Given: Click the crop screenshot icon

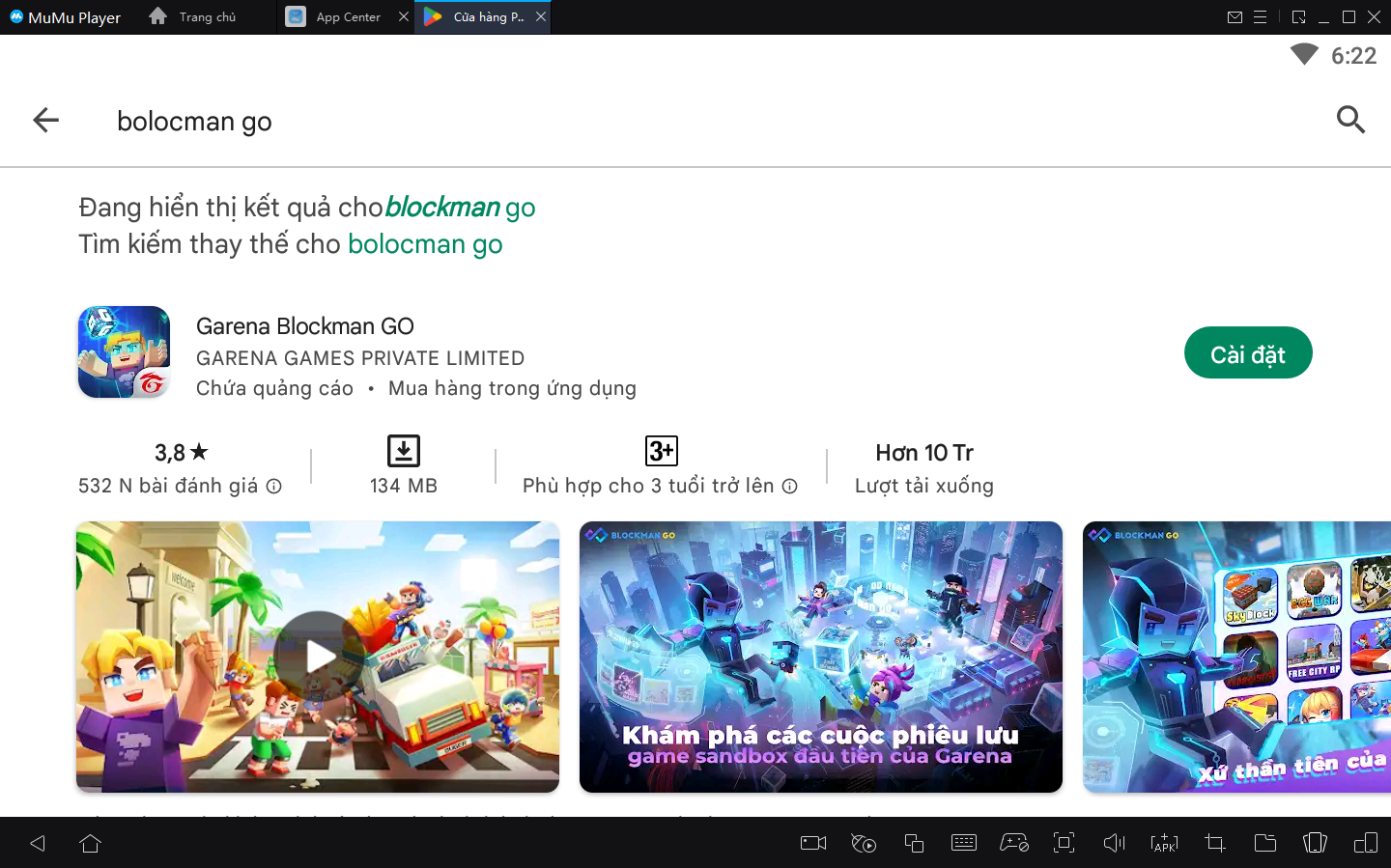Looking at the screenshot, I should pyautogui.click(x=1214, y=843).
